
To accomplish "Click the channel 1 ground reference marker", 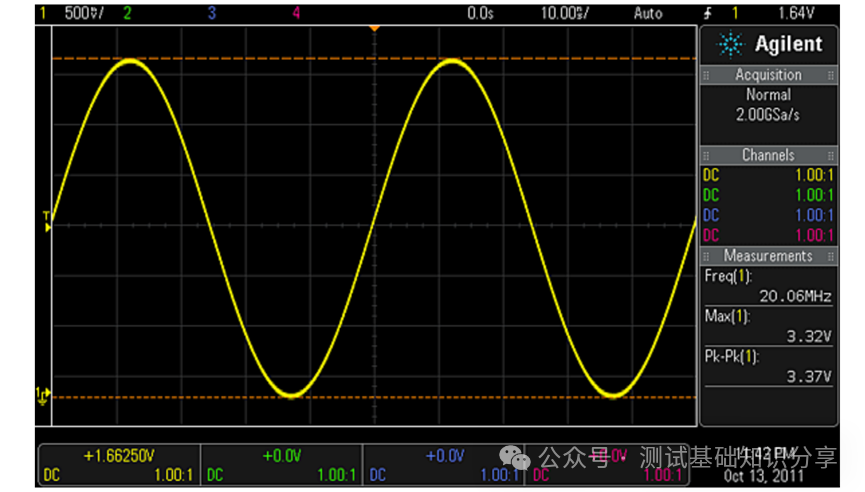I will click(43, 395).
